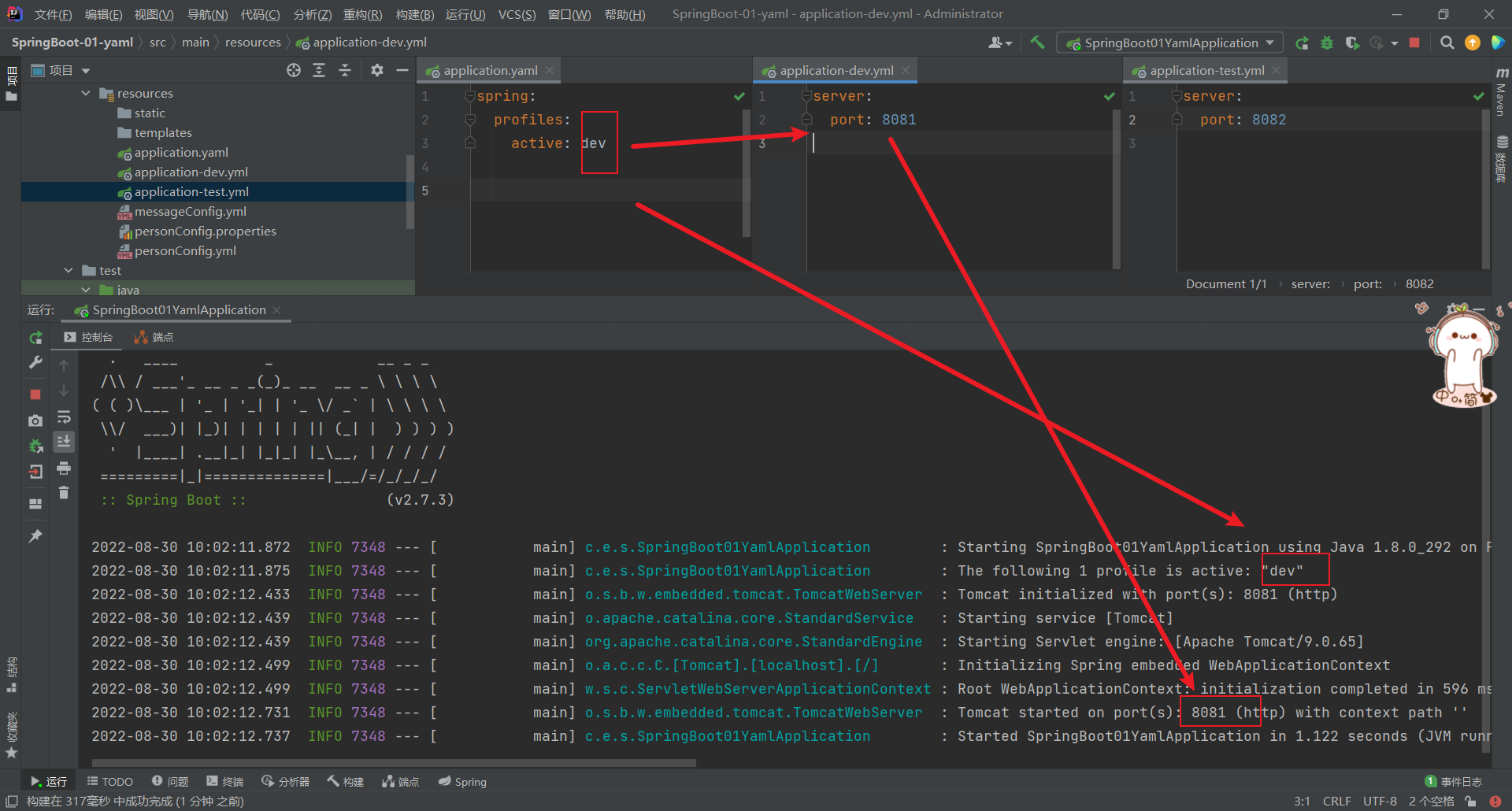Click restore layout icon in Run panel

point(35,504)
